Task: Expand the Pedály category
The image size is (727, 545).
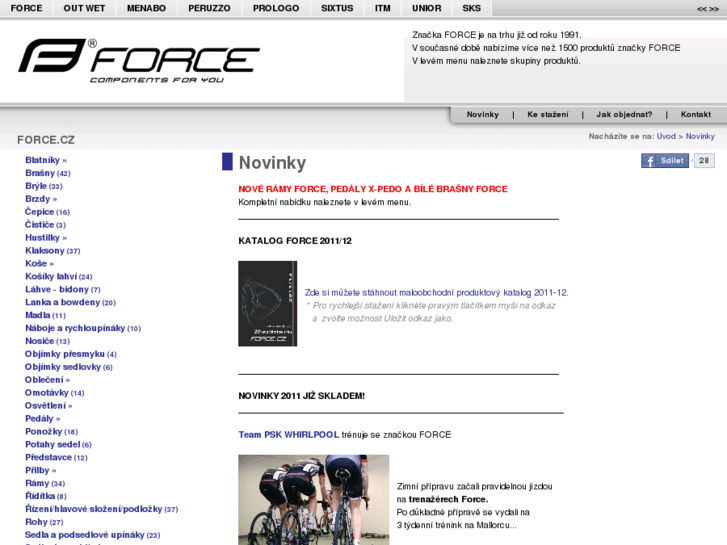Action: click(x=43, y=419)
